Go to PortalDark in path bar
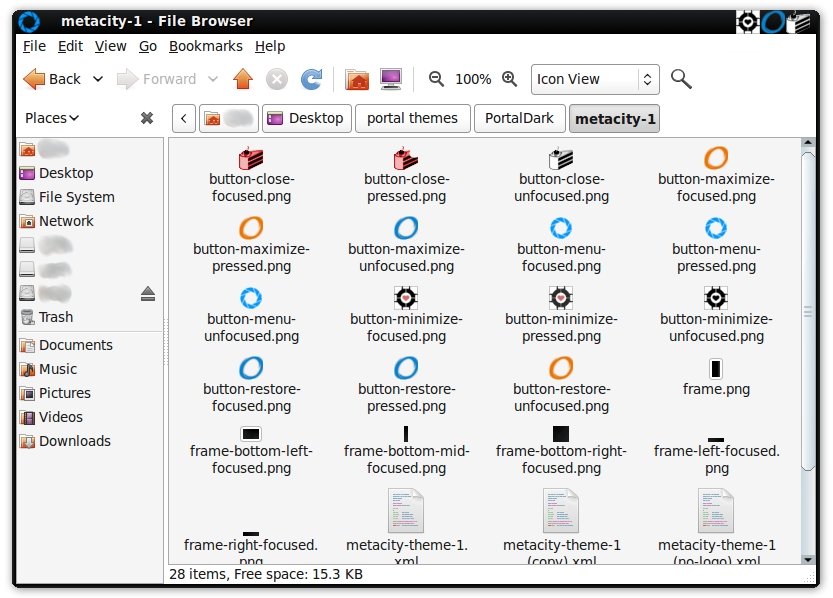Image resolution: width=833 pixels, height=598 pixels. [519, 118]
